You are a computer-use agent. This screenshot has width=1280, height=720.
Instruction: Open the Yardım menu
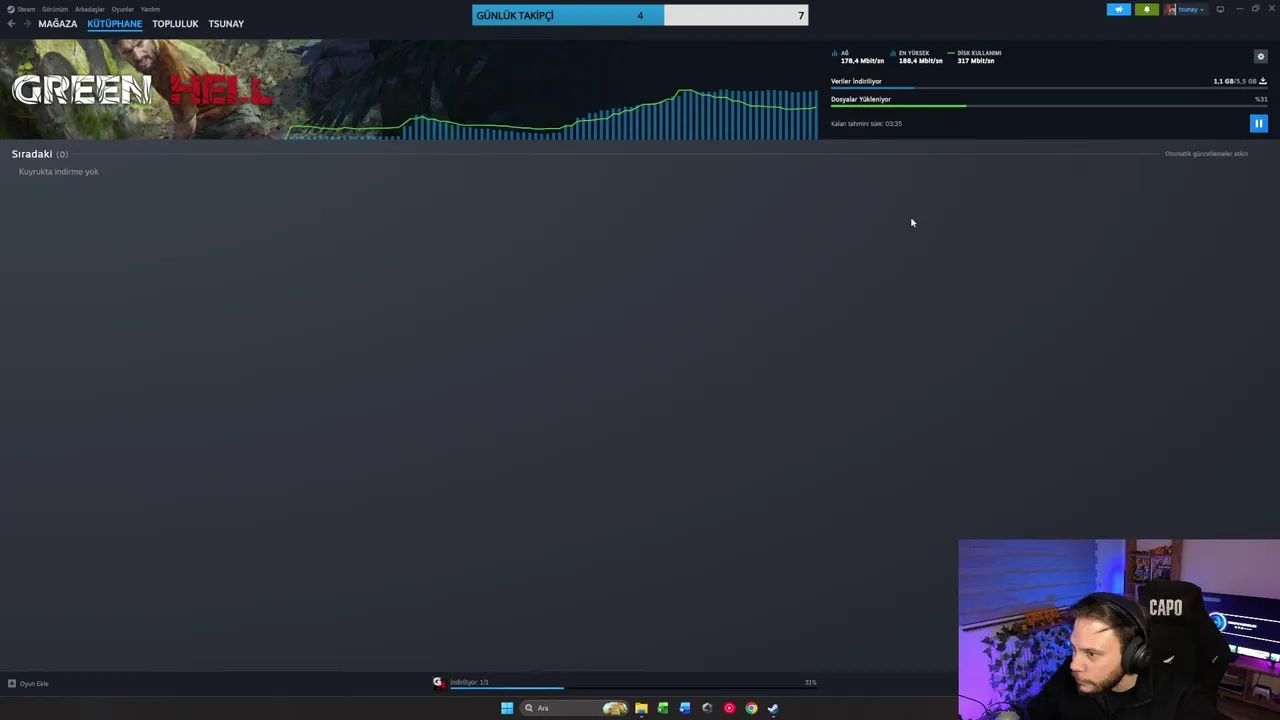150,9
